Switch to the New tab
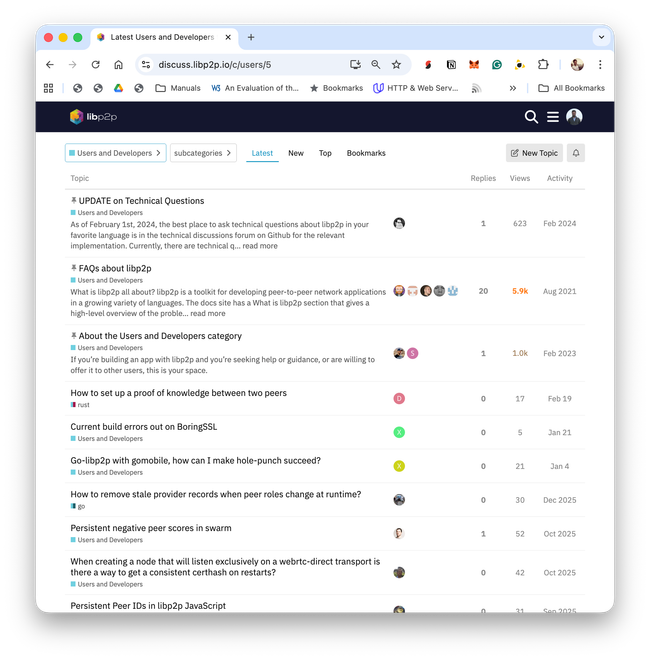The width and height of the screenshot is (650, 660). click(x=296, y=153)
